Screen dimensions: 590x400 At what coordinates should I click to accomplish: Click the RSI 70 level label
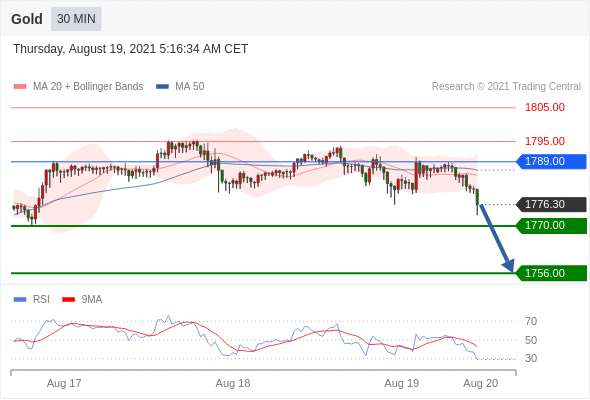[531, 321]
